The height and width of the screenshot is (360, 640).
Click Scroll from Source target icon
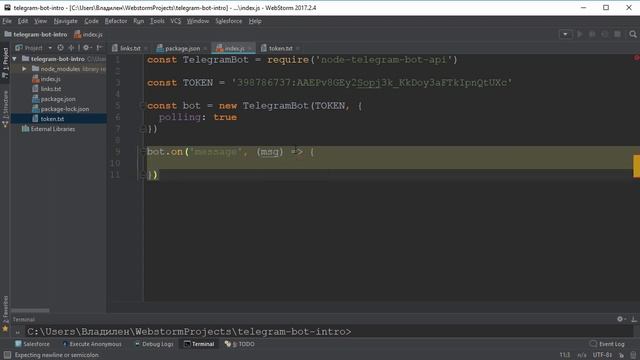[x=60, y=48]
